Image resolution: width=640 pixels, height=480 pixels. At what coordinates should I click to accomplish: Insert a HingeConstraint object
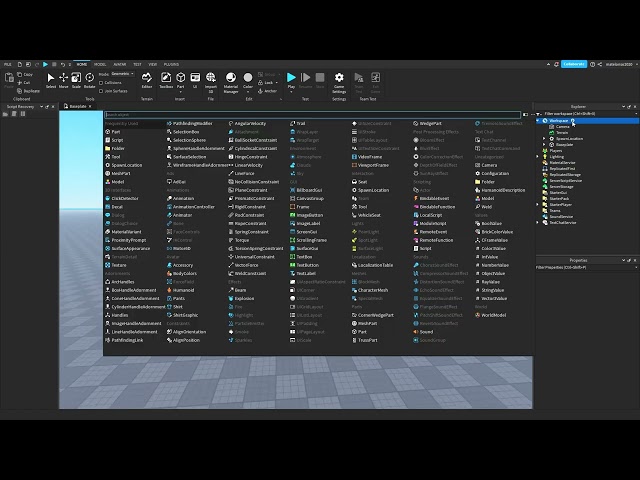point(248,157)
